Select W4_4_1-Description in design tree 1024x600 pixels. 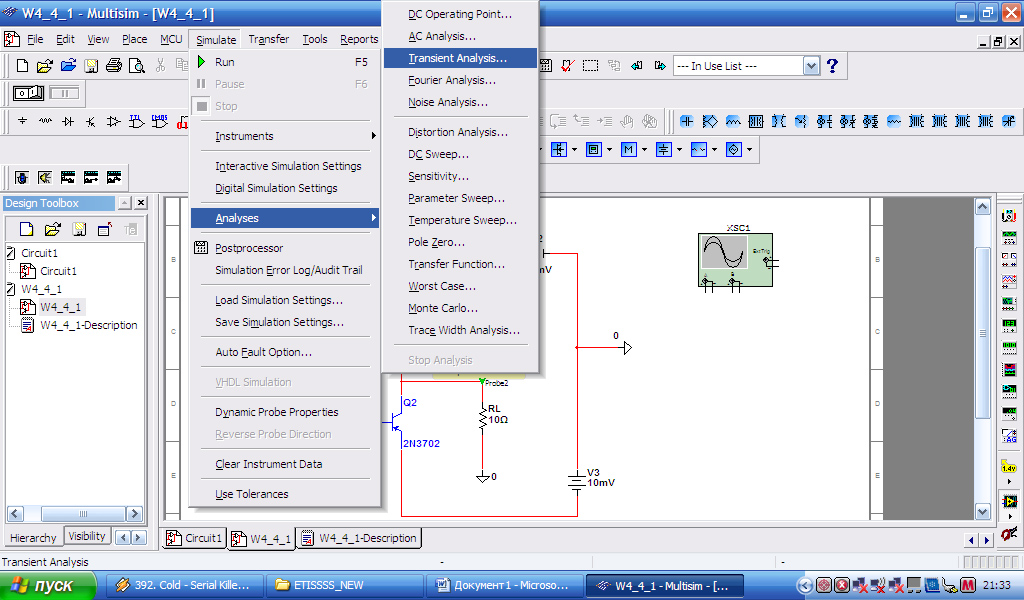(88, 325)
